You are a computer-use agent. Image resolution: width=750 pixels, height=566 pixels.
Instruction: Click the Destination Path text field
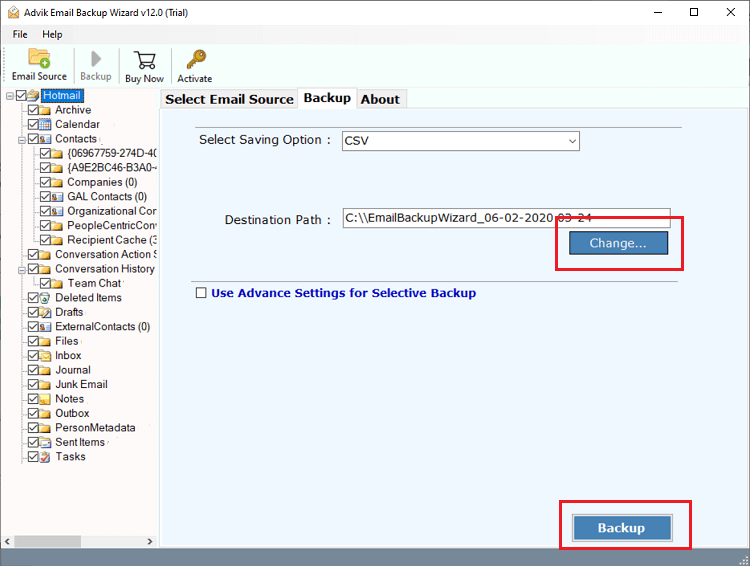506,218
